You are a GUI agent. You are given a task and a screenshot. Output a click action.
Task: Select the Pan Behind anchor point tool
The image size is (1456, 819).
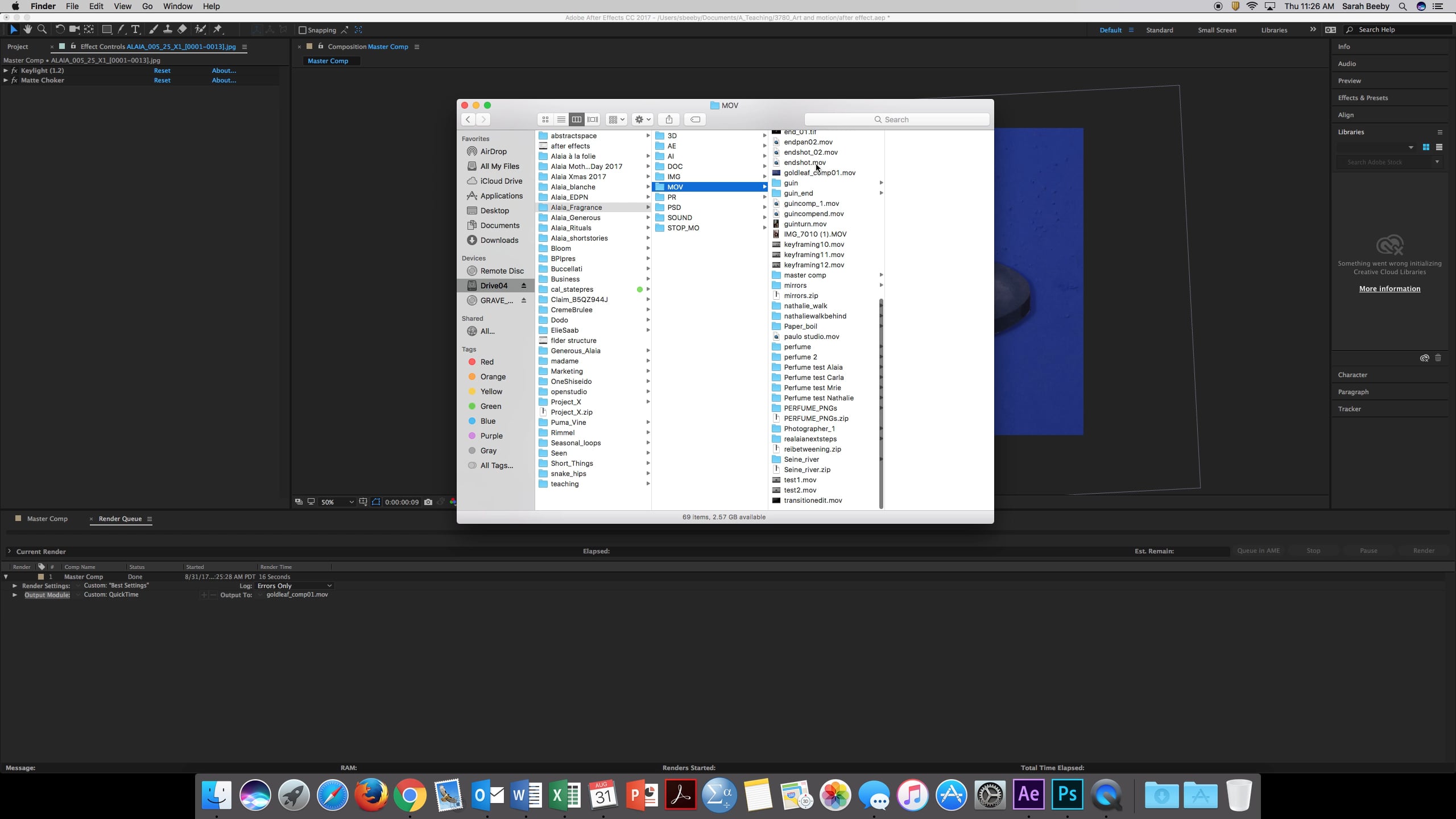point(89,30)
